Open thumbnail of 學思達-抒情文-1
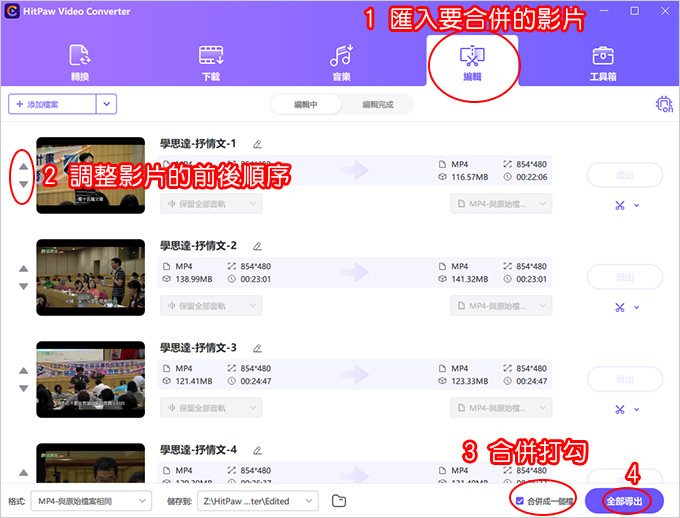Viewport: 680px width, 518px height. 91,175
